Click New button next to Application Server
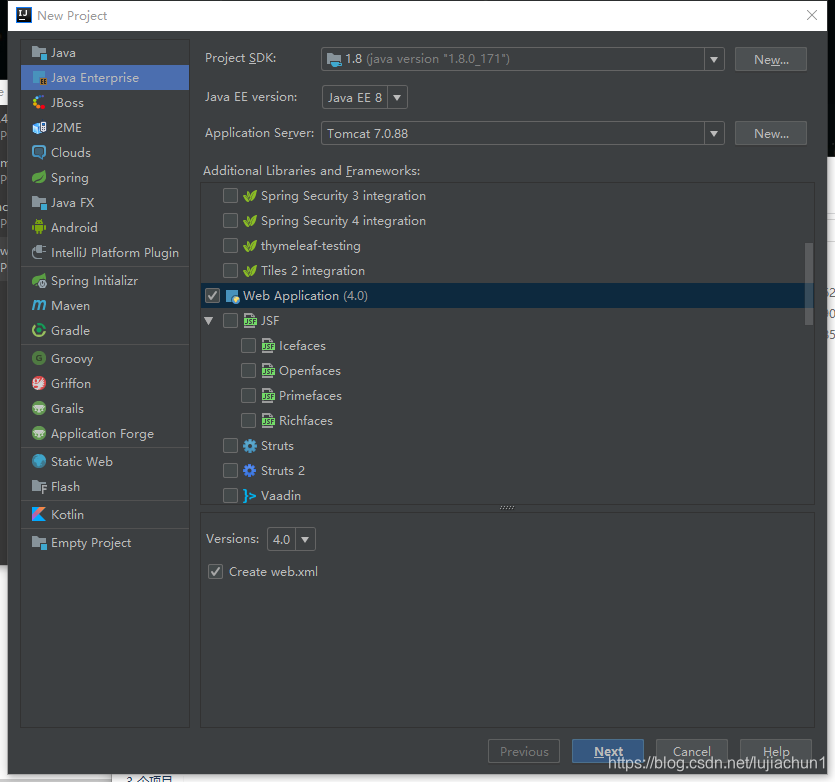This screenshot has height=782, width=835. (x=771, y=133)
